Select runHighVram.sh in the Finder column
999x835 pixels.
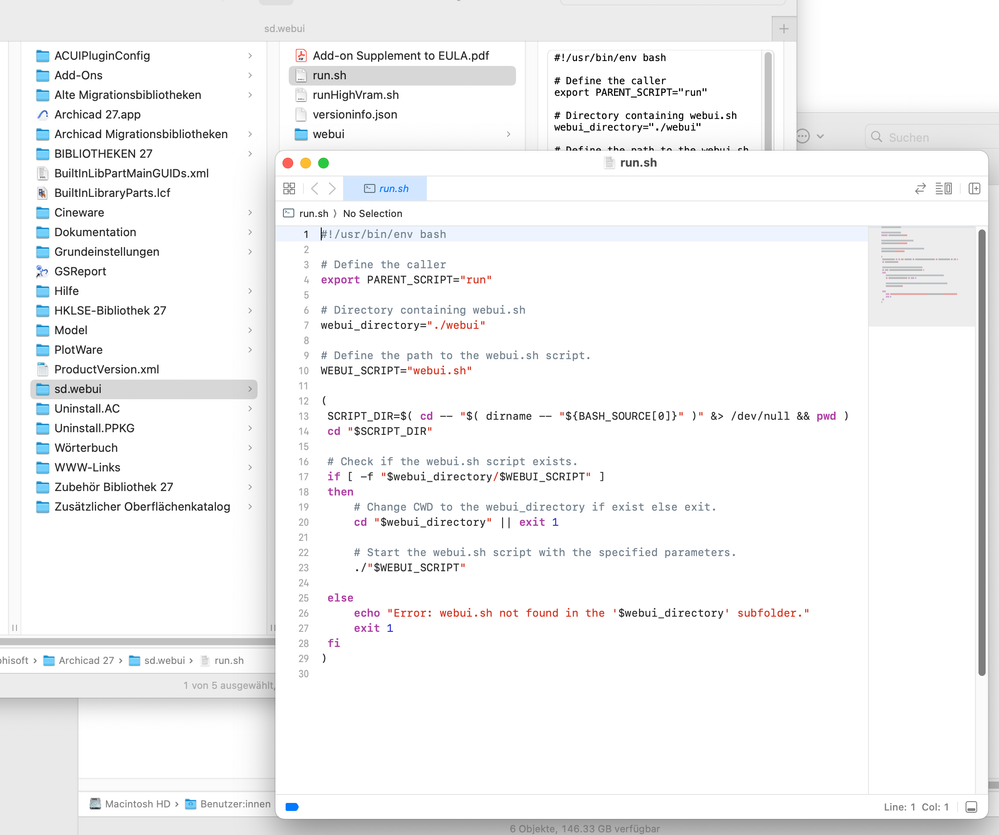pos(355,94)
